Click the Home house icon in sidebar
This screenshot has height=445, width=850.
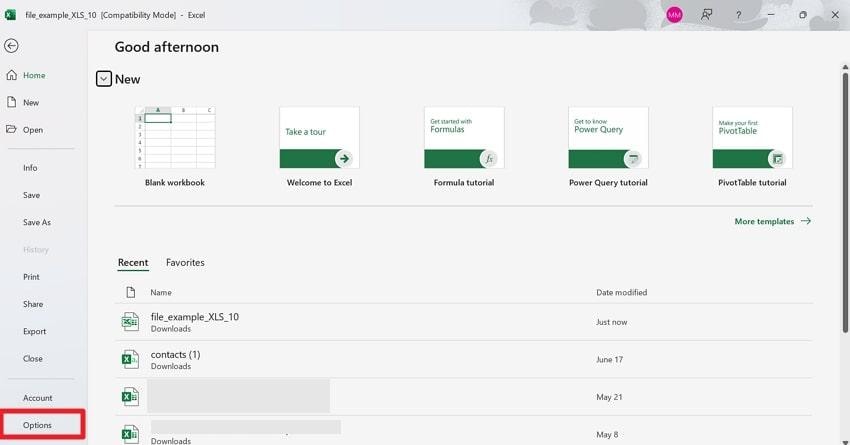(x=11, y=75)
